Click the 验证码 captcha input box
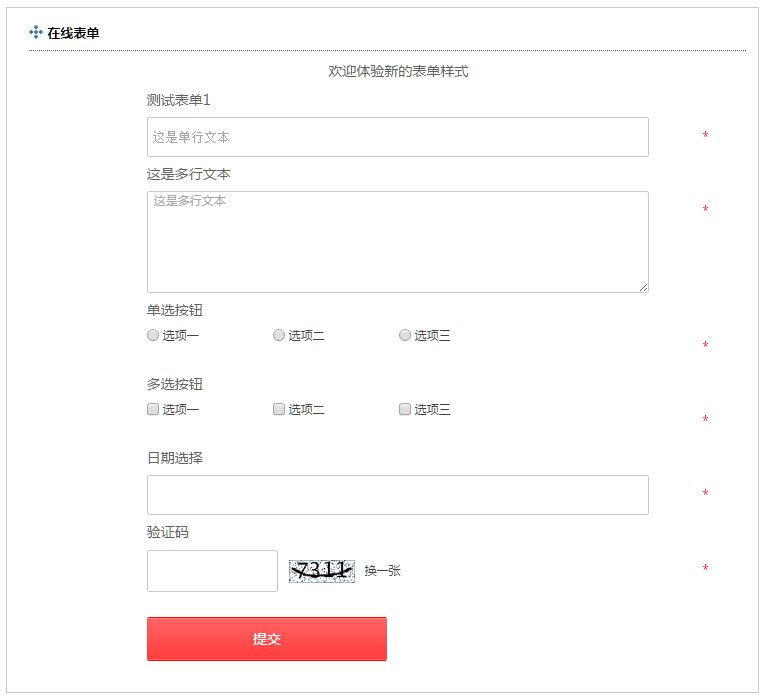 pos(212,571)
